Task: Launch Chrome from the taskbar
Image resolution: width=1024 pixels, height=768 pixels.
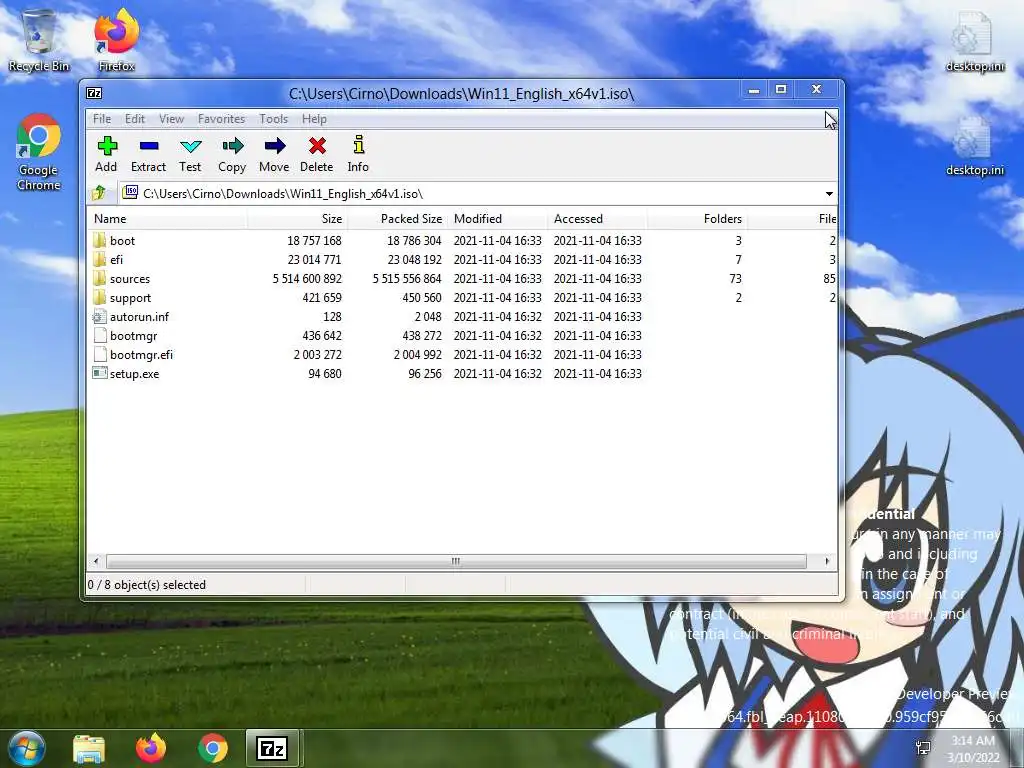Action: (x=213, y=748)
